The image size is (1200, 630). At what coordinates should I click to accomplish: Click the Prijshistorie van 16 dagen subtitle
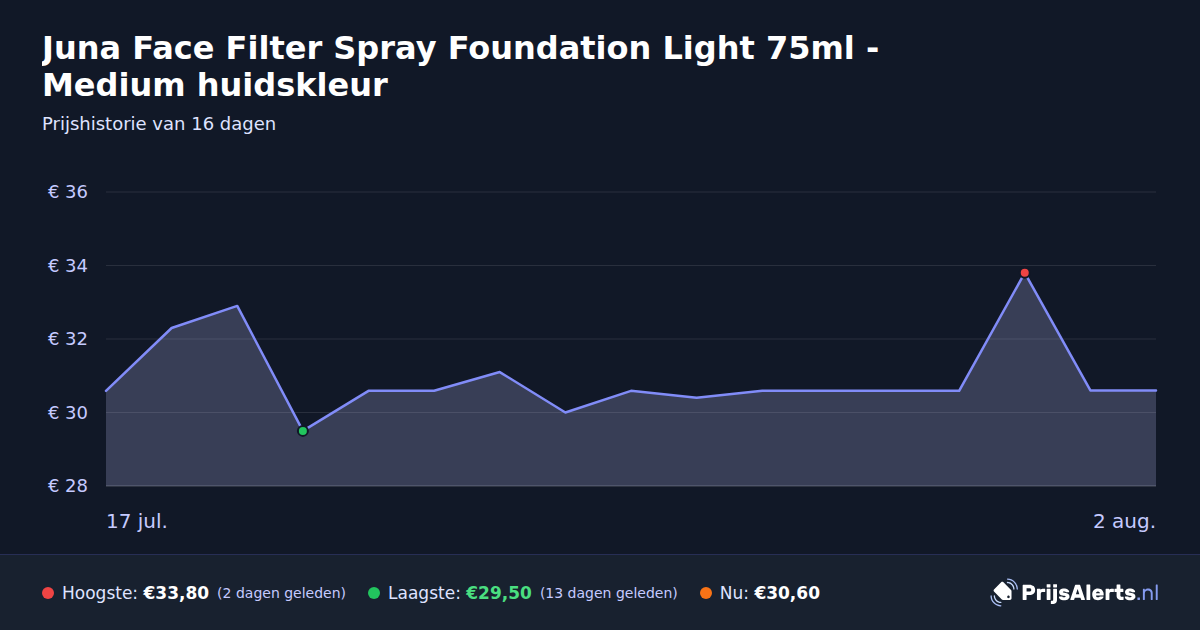pos(159,124)
